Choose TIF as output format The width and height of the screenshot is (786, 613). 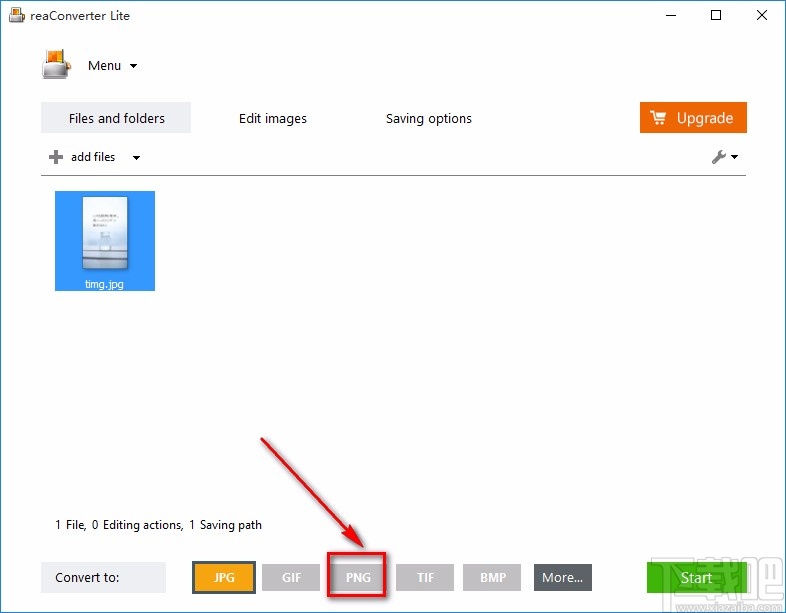(x=425, y=577)
